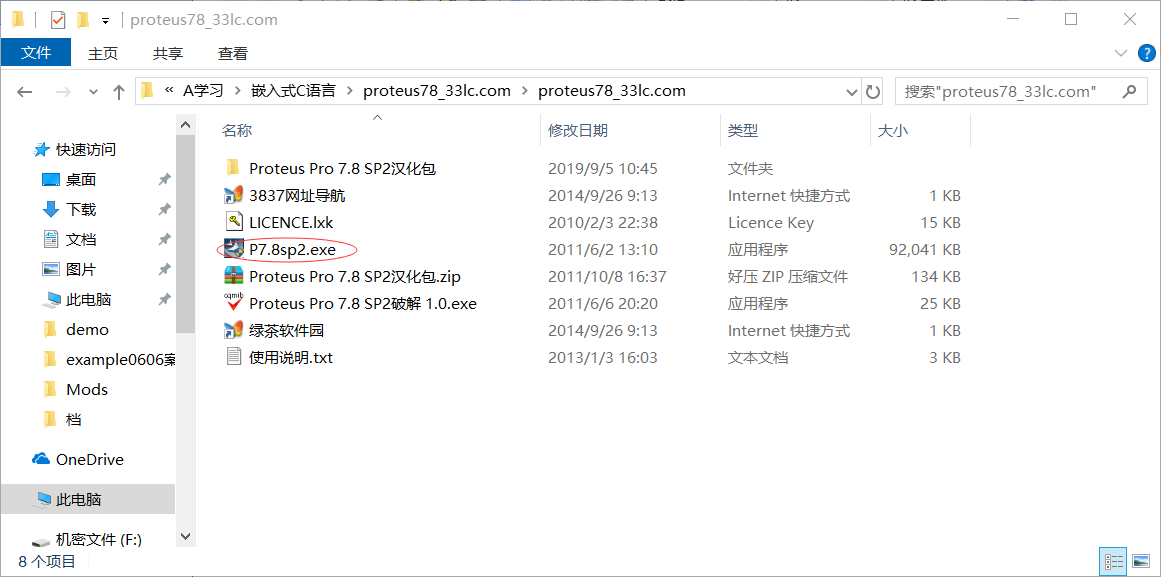1161x577 pixels.
Task: Select OneDrive in navigation pane
Action: click(90, 459)
